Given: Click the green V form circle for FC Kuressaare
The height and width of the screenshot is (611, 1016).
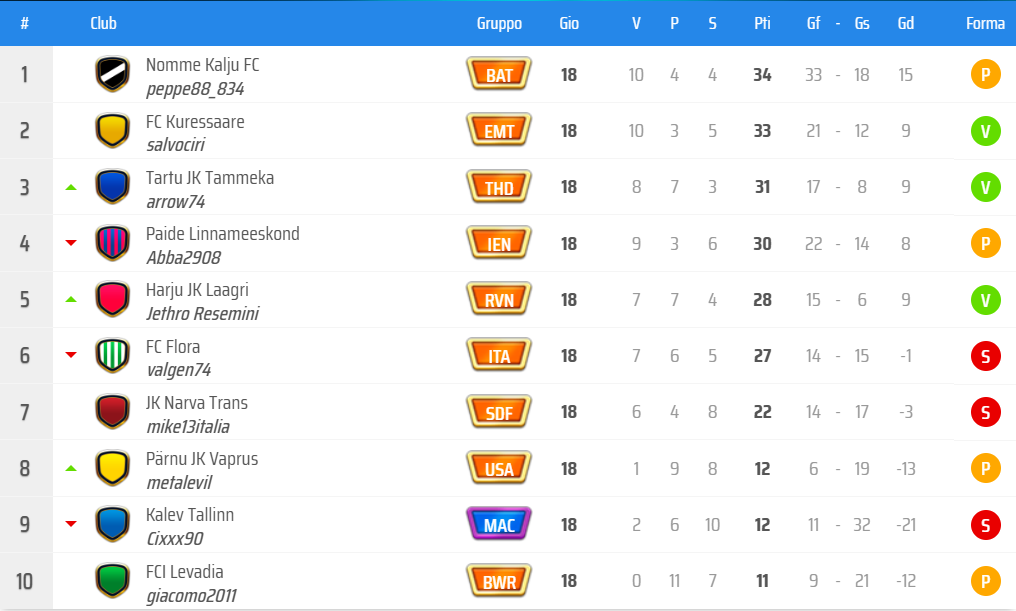Looking at the screenshot, I should pyautogui.click(x=985, y=130).
